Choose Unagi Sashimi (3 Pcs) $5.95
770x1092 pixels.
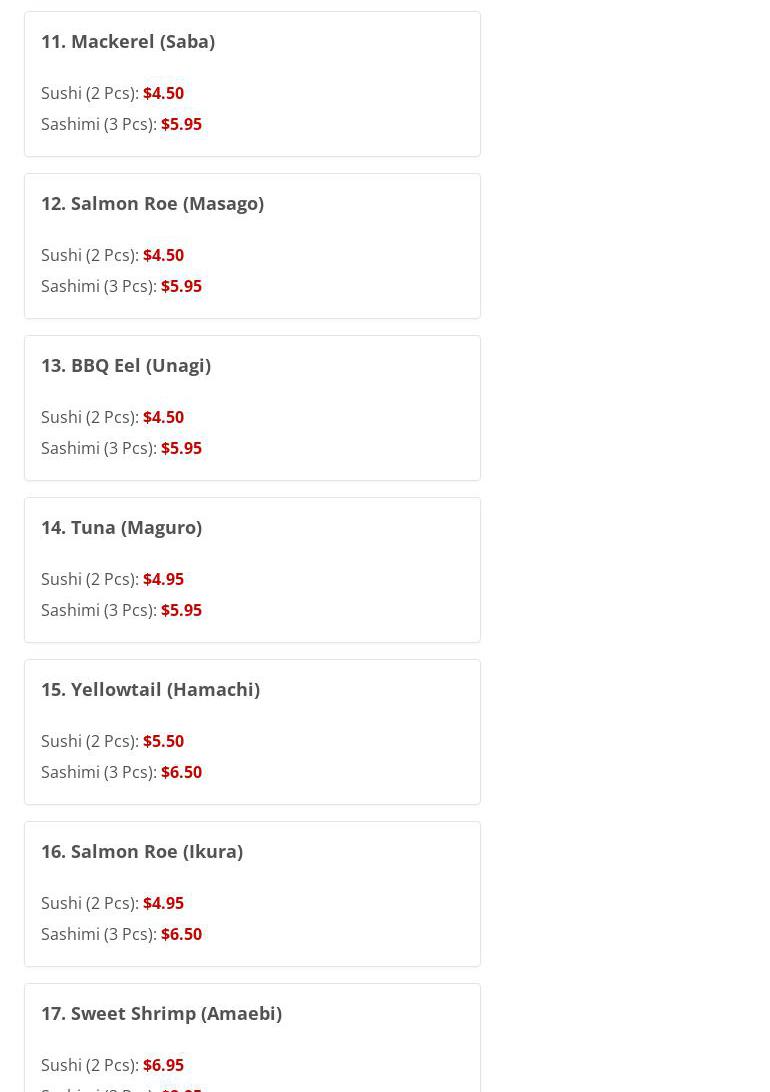[x=121, y=448]
